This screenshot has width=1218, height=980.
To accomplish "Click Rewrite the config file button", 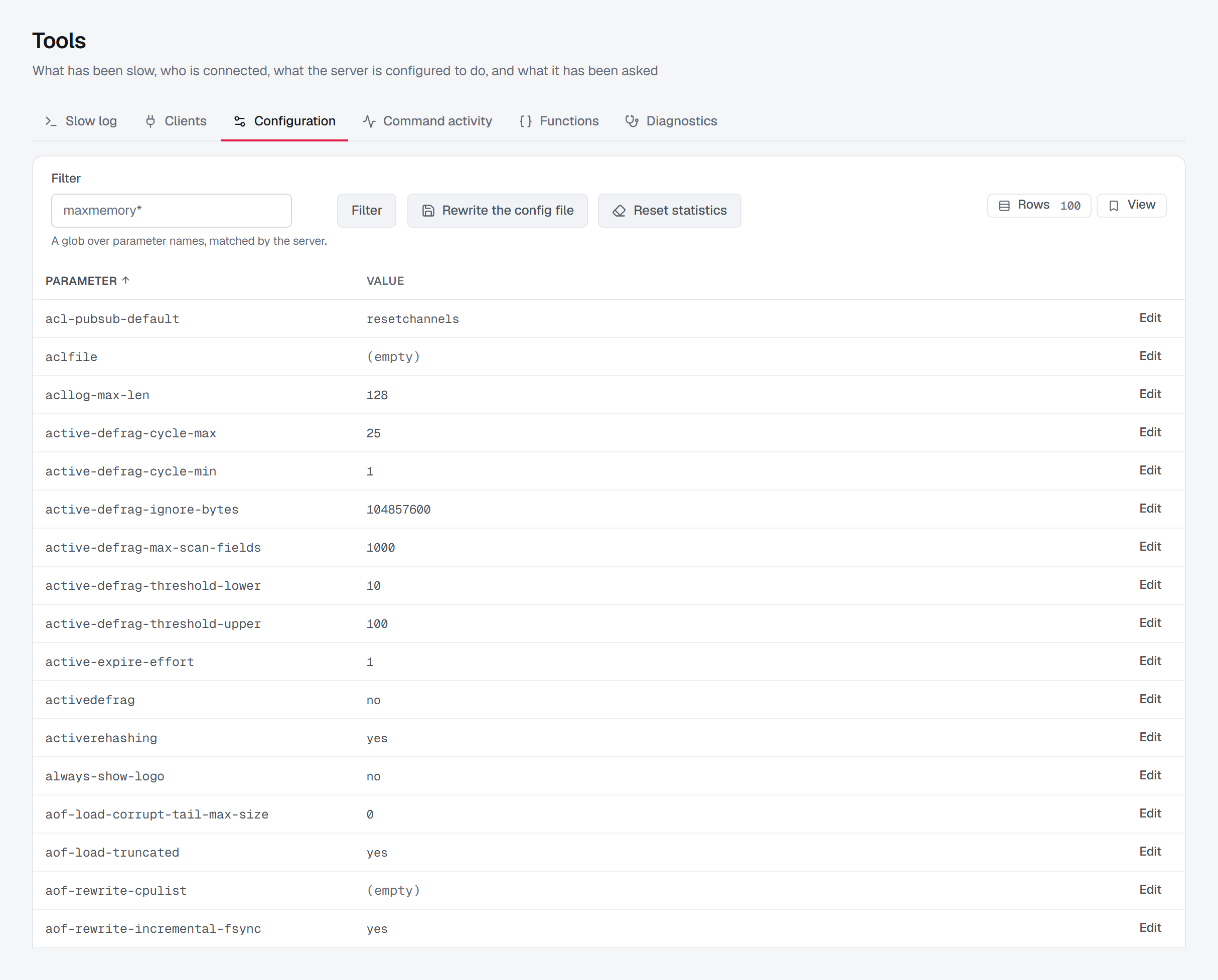I will [x=497, y=211].
